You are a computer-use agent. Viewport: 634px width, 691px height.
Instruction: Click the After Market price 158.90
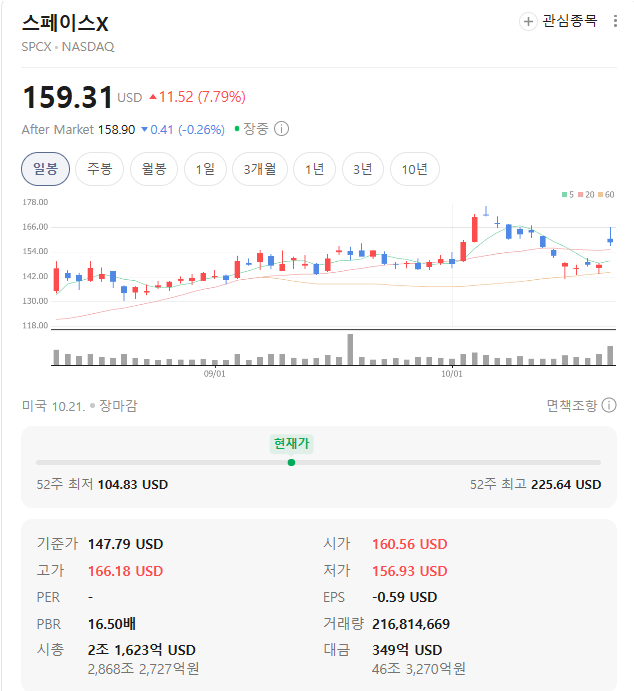[116, 130]
